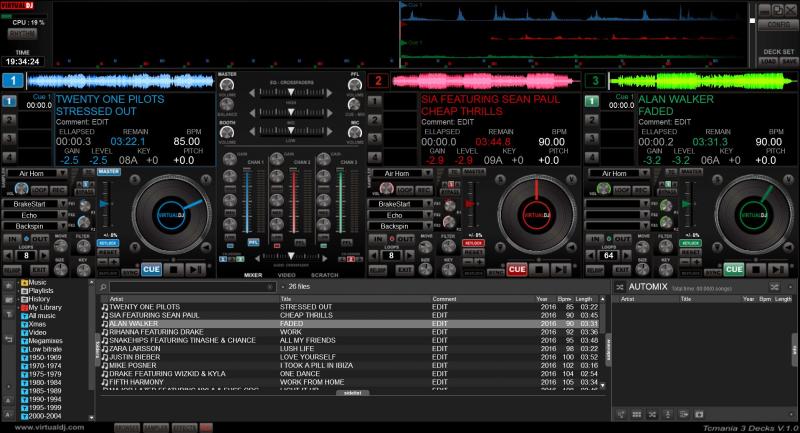Toggle PFL for mixer channel 3
Image resolution: width=800 pixels, height=433 pixels.
[x=347, y=243]
